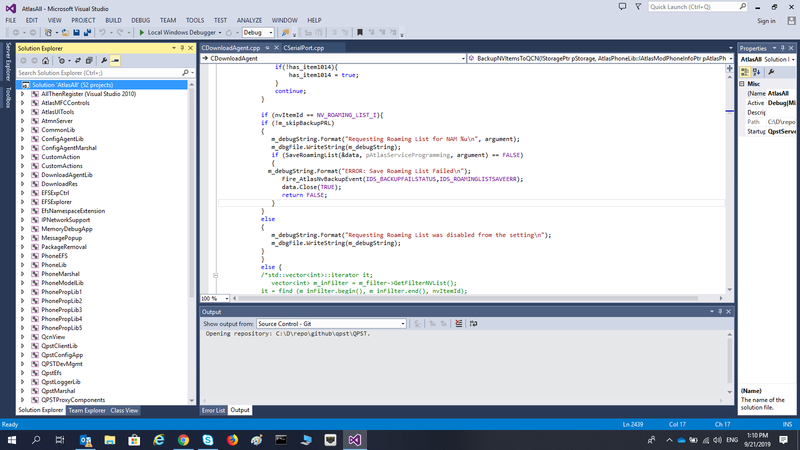Click the Open File folder icon
The image size is (800, 450).
[x=65, y=33]
